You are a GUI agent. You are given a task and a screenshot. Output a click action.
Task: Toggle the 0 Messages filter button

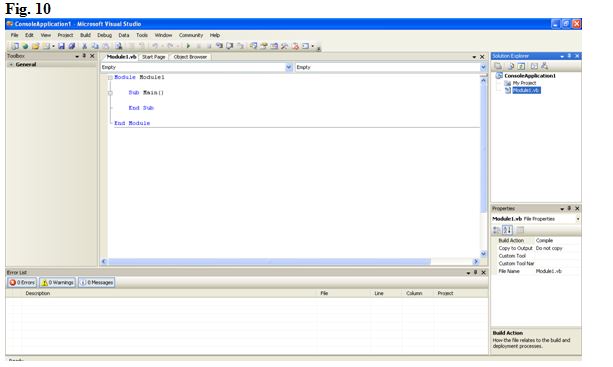click(x=97, y=282)
